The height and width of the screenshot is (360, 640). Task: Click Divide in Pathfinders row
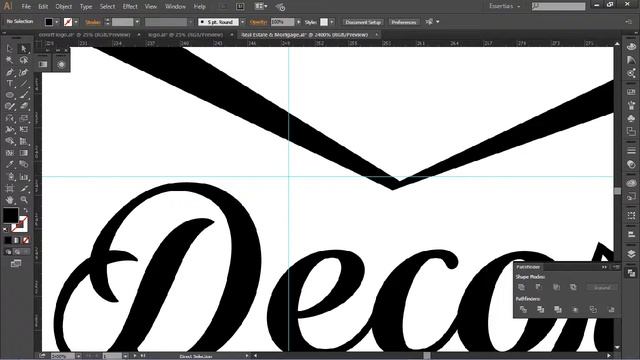523,310
